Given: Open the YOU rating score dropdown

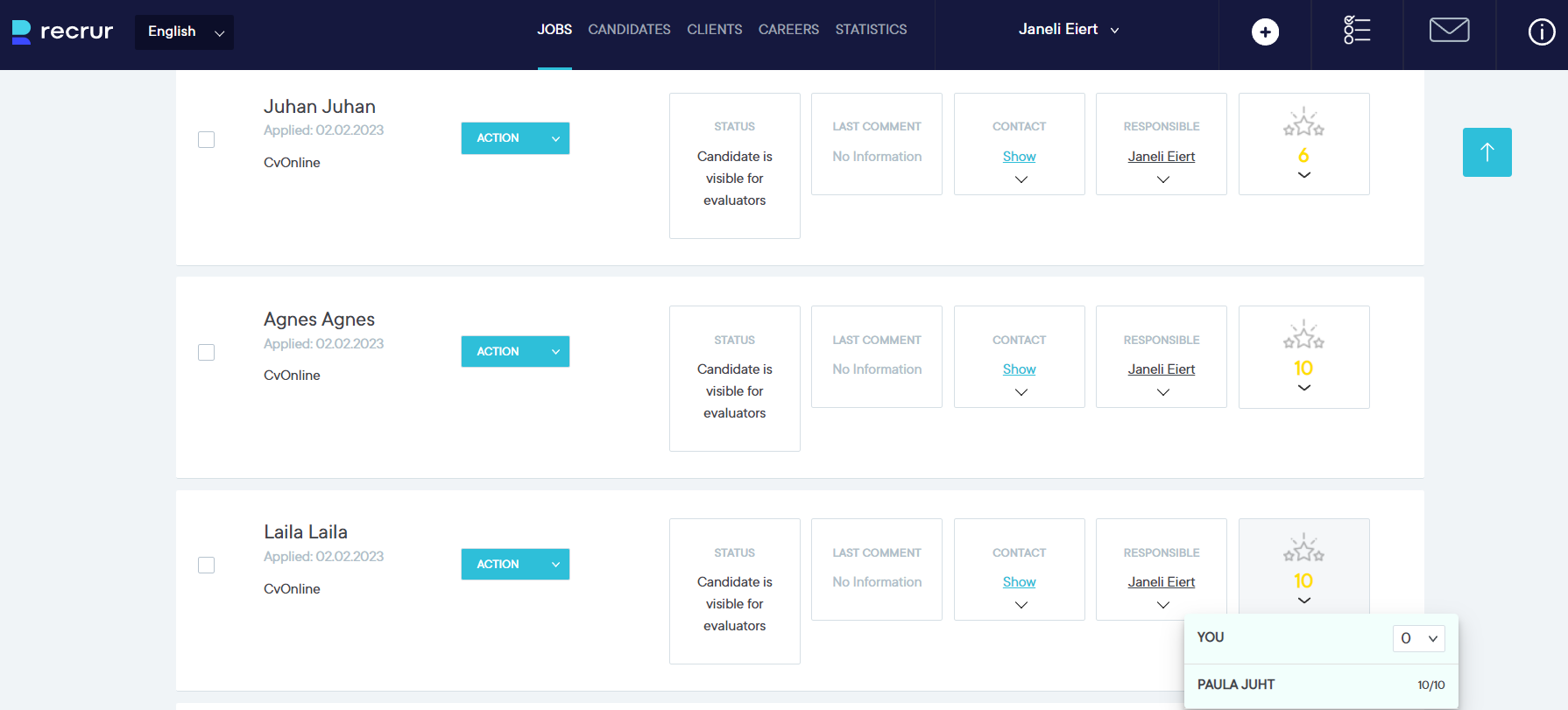Looking at the screenshot, I should point(1418,638).
